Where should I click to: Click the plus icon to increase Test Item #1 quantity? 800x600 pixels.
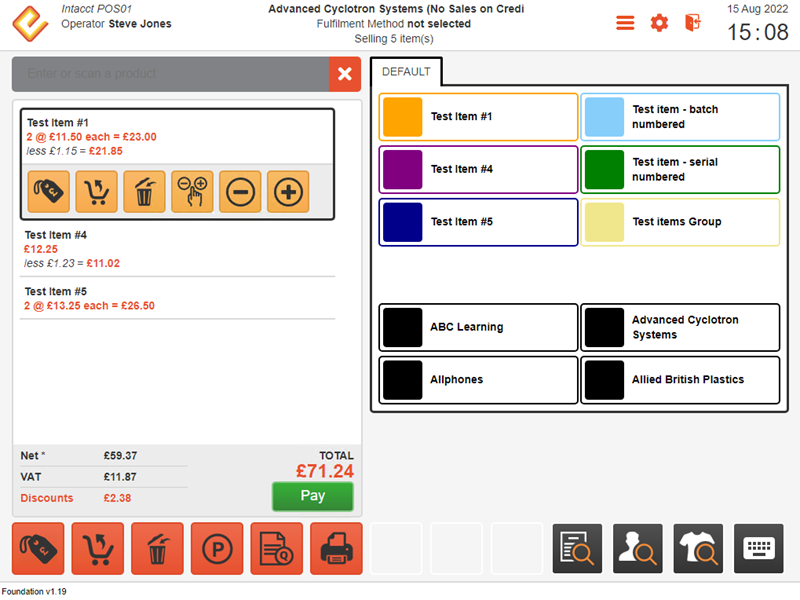tap(288, 191)
